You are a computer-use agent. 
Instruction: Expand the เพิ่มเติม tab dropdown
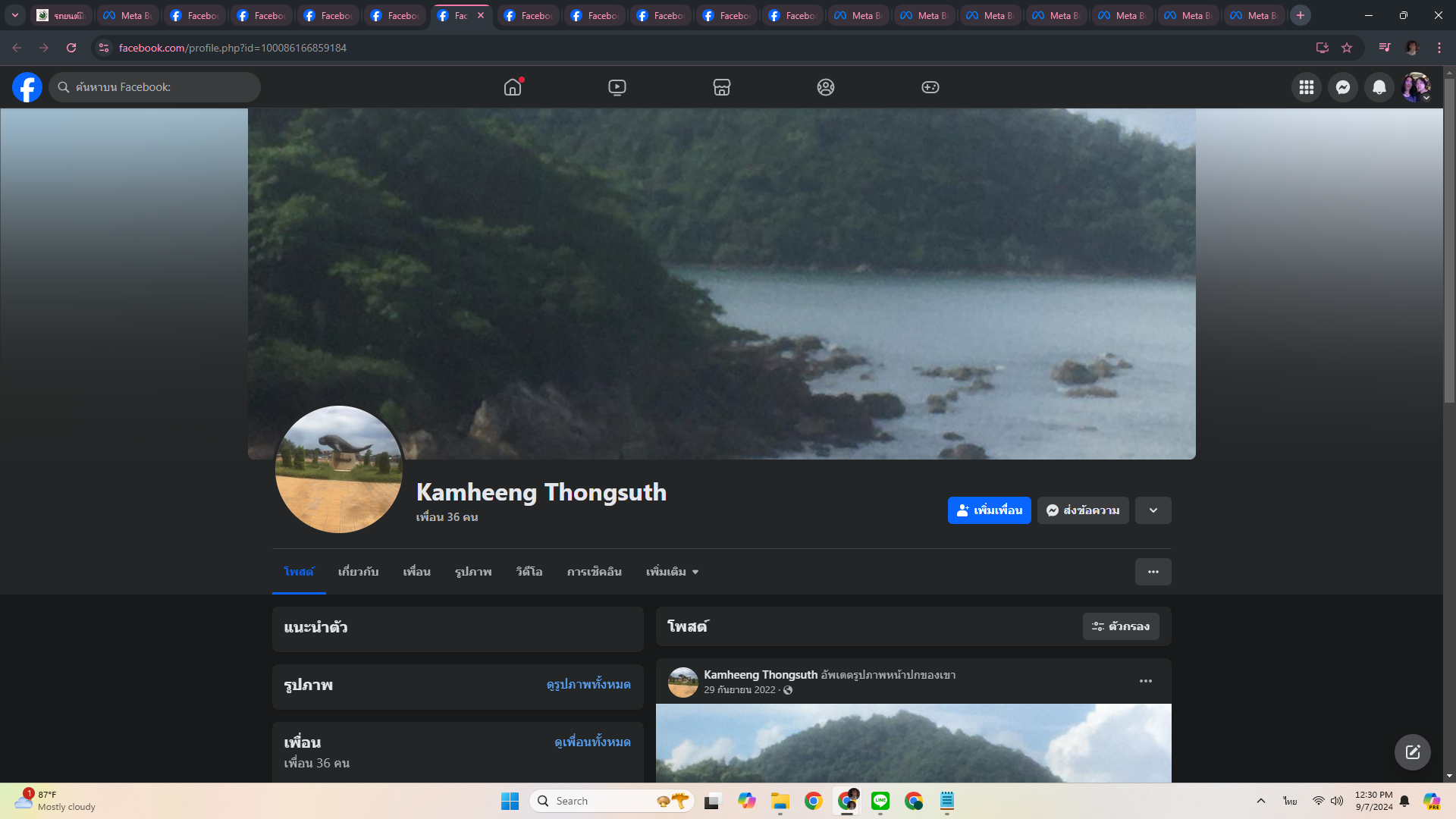click(x=672, y=572)
